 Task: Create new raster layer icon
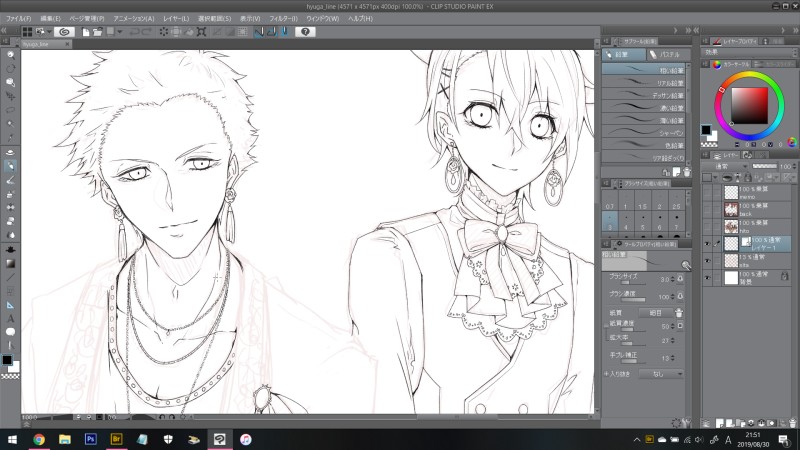[x=719, y=423]
